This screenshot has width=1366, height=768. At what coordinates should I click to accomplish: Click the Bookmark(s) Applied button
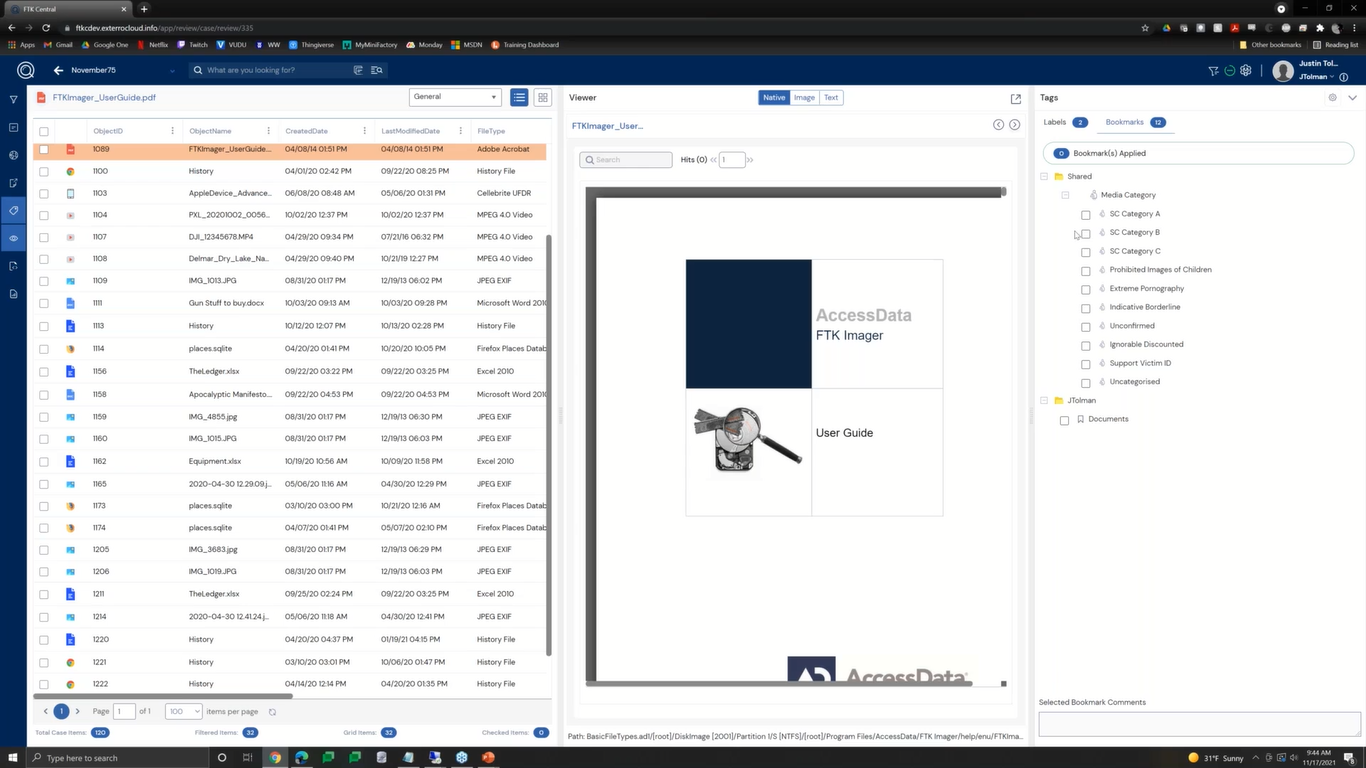(x=1198, y=153)
